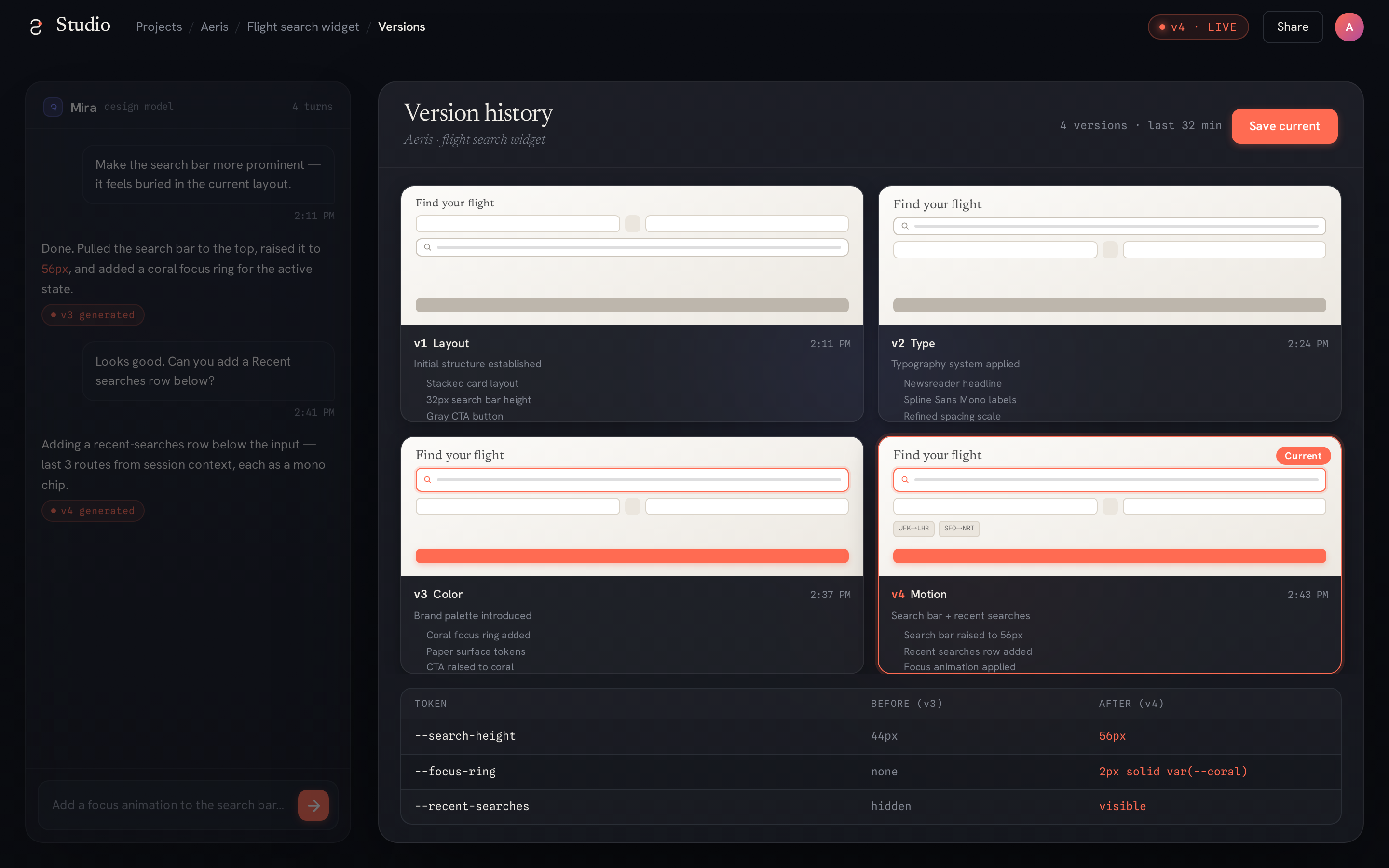Click search icon in v1 preview
1389x868 pixels.
click(428, 247)
